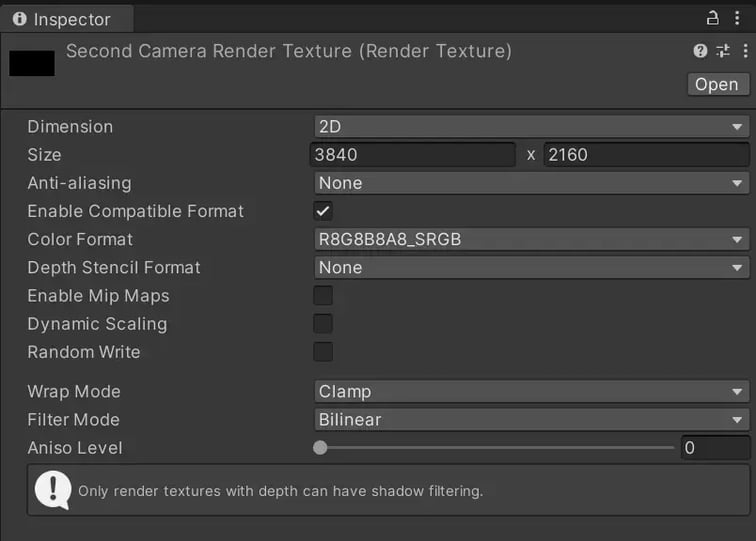Select the Inspector tab

tap(67, 19)
